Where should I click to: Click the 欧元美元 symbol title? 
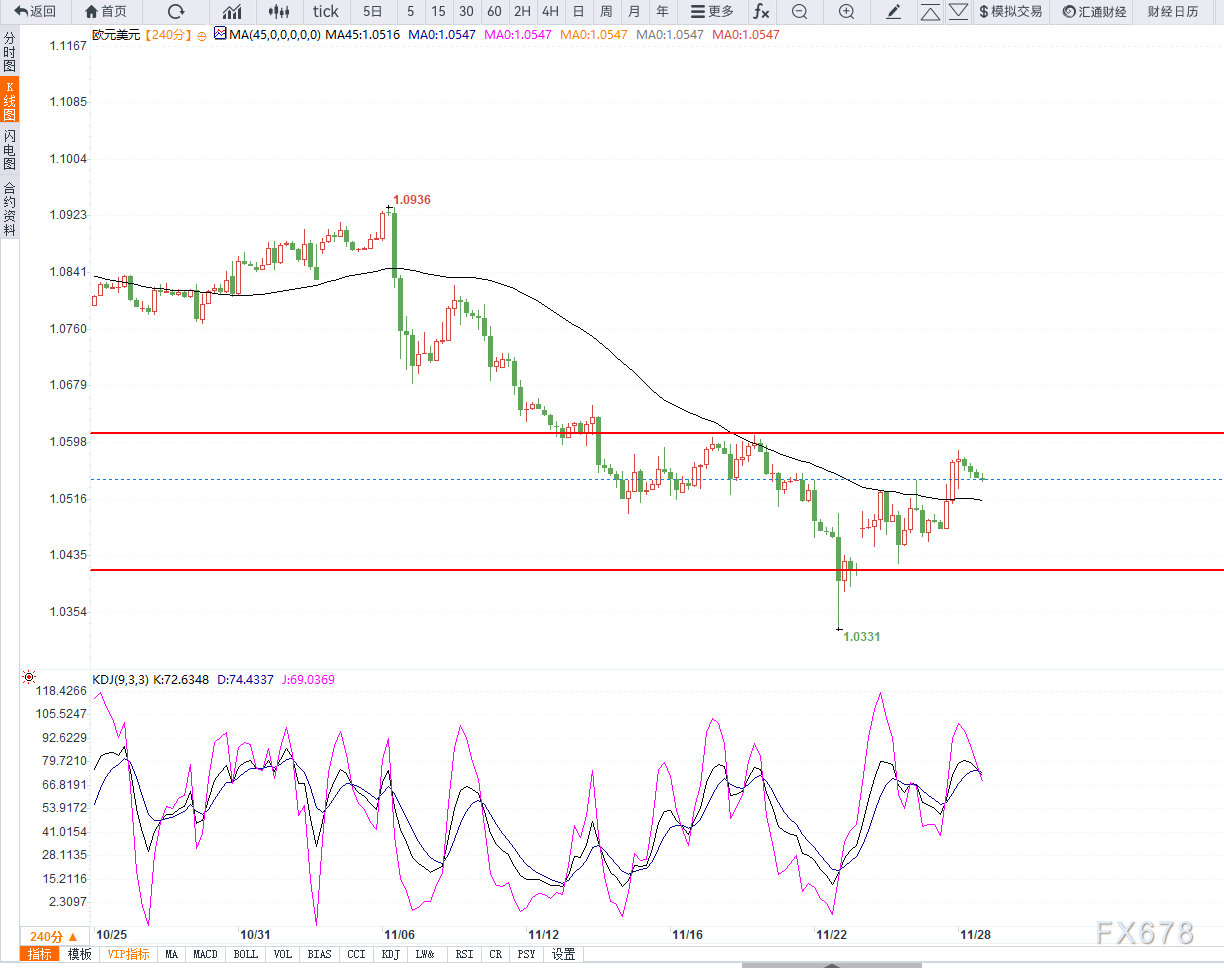[x=117, y=35]
